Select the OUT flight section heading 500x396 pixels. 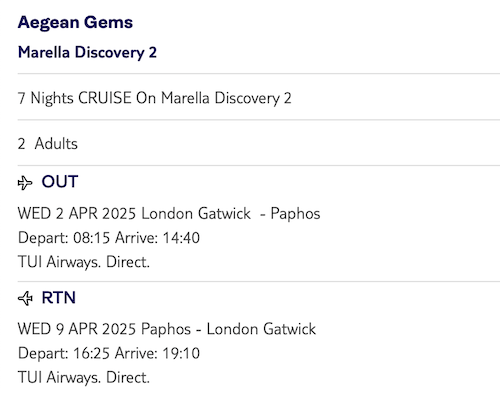coord(60,182)
